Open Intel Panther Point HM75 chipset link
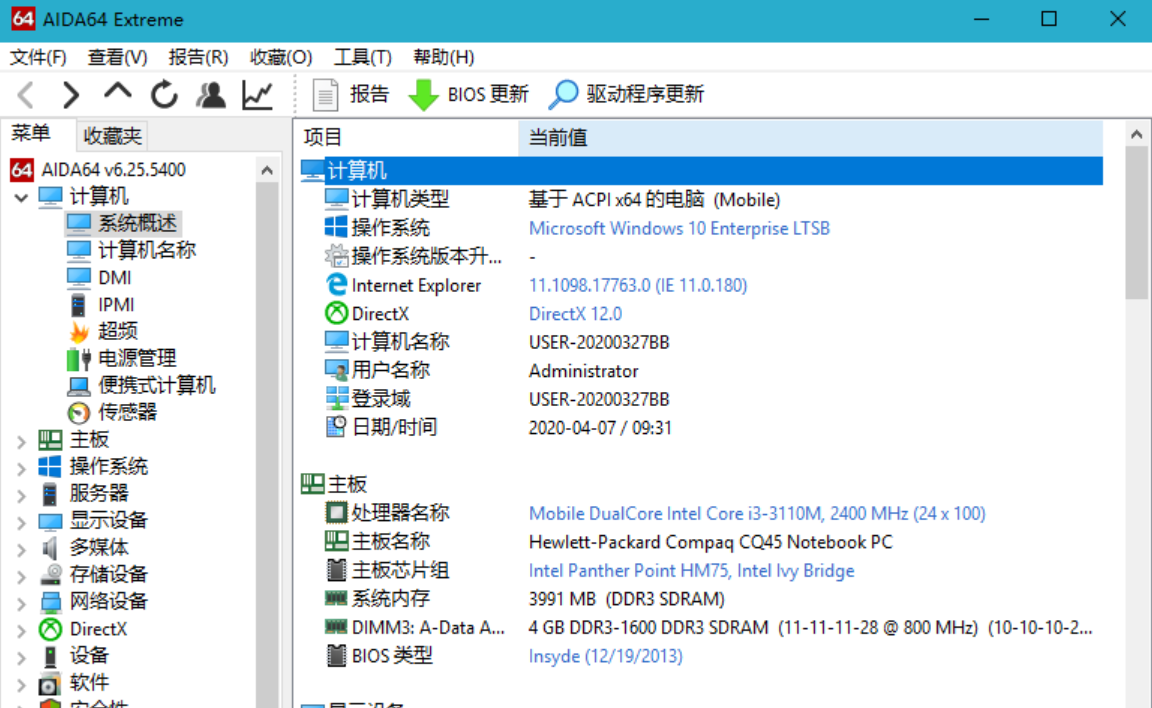Image resolution: width=1152 pixels, height=708 pixels. point(691,571)
